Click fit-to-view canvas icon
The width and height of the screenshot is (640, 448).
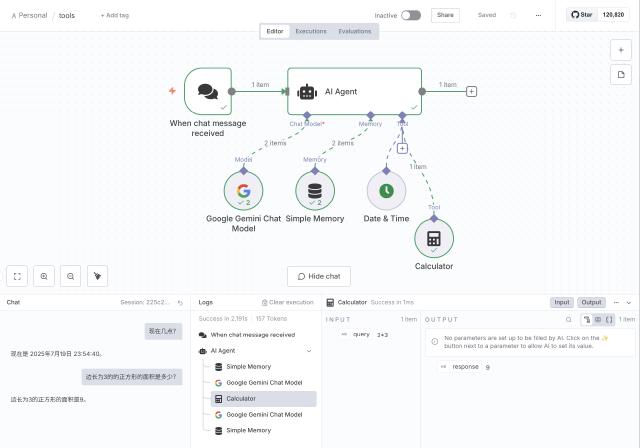(x=17, y=276)
